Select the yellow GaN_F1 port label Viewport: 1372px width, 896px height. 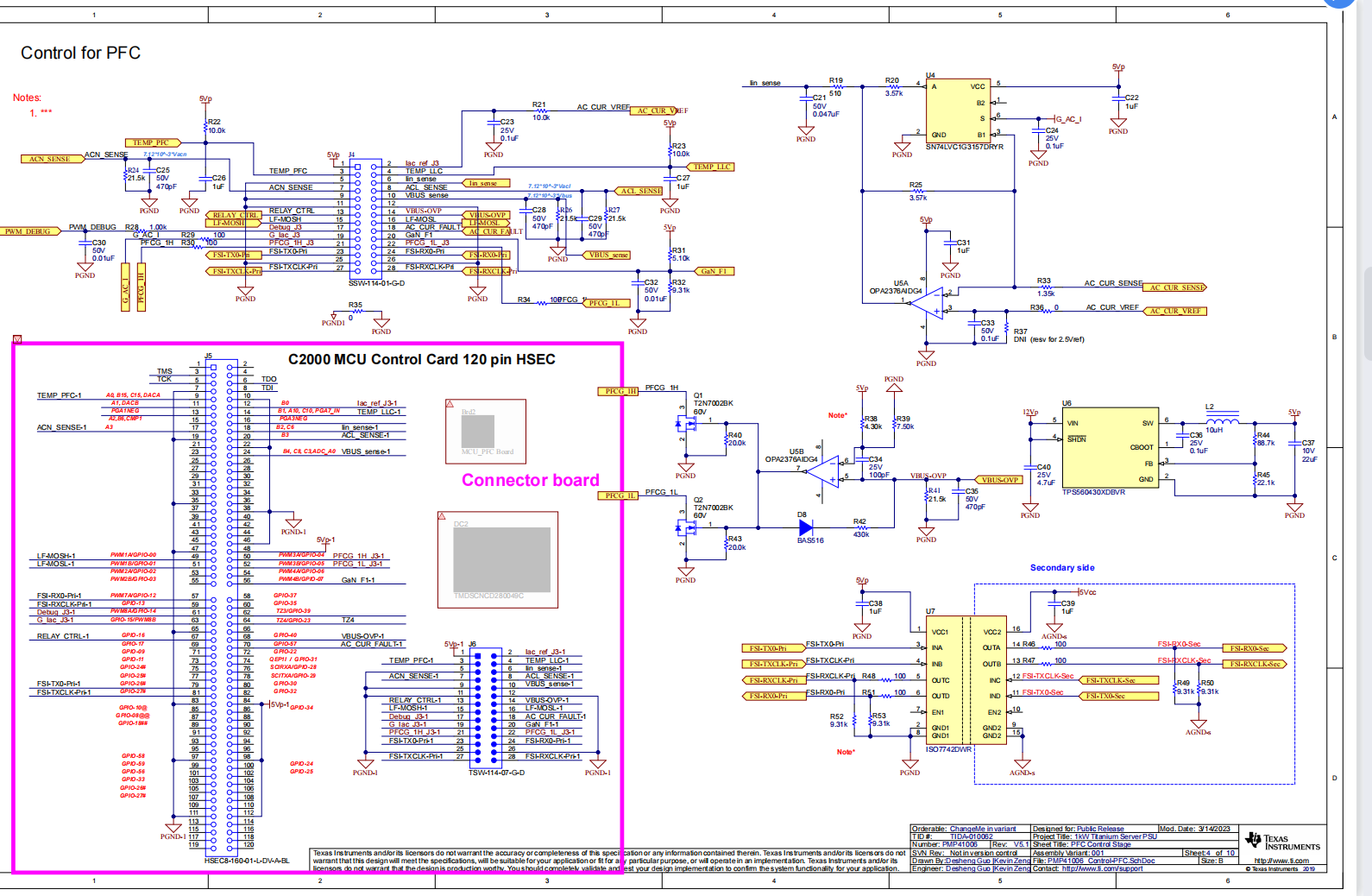point(714,271)
